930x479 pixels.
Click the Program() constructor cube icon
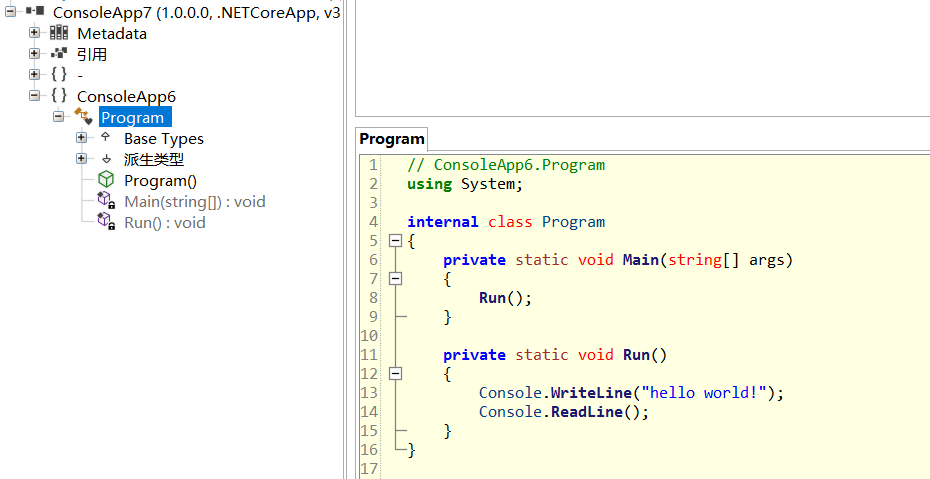coord(106,180)
